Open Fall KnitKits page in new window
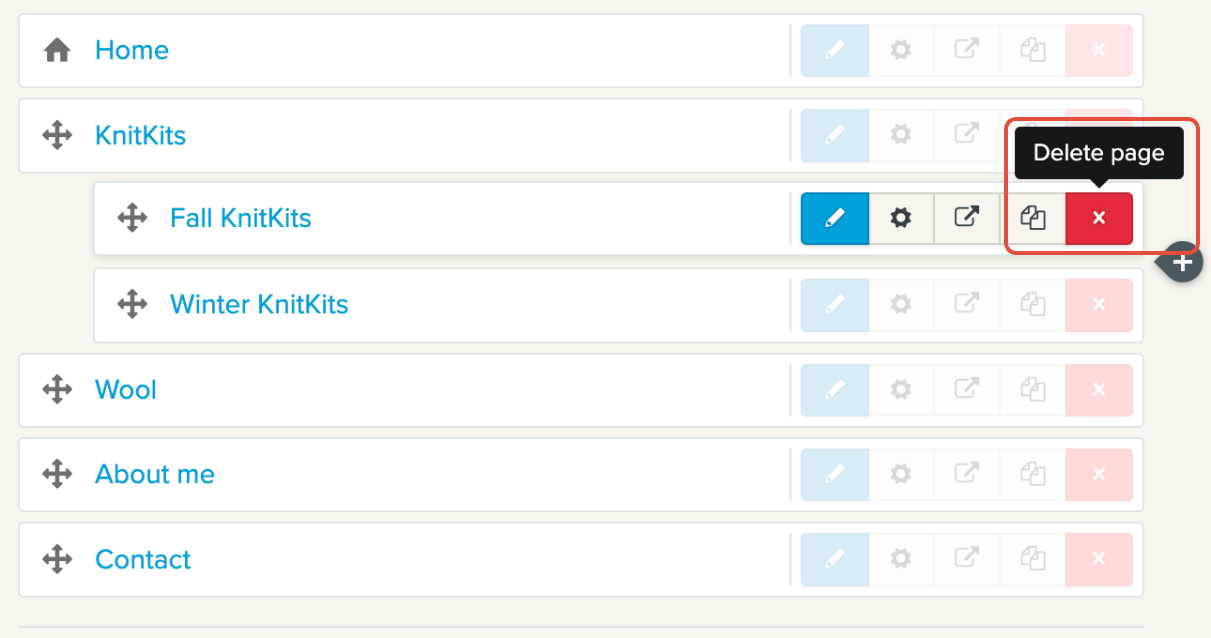The width and height of the screenshot is (1211, 638). 966,218
